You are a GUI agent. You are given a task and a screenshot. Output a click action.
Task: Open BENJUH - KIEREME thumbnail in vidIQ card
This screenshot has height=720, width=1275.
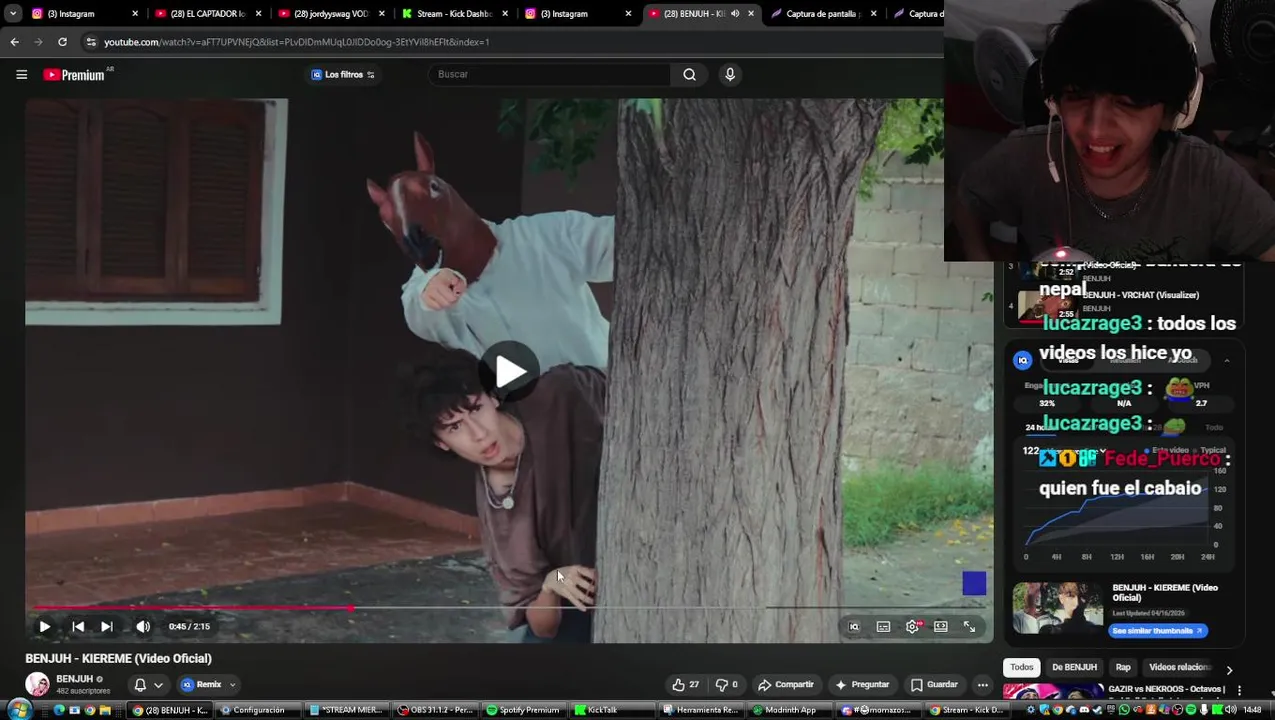[x=1058, y=608]
